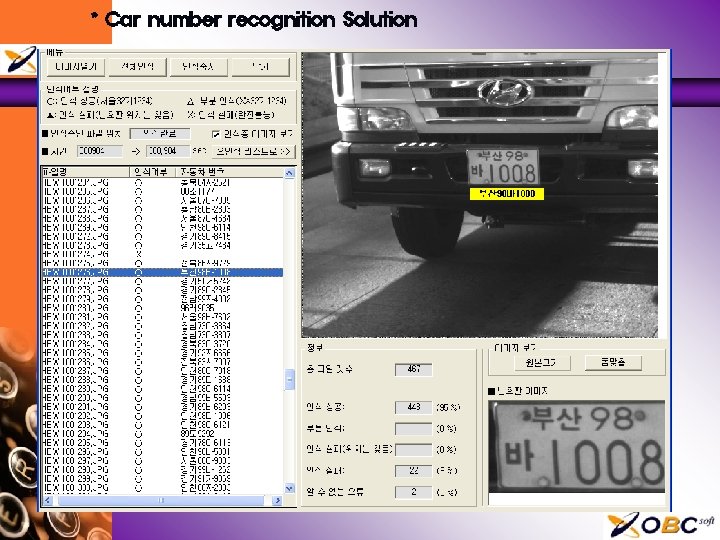
Task: Click the list view button ending in >>
Action: (254, 151)
